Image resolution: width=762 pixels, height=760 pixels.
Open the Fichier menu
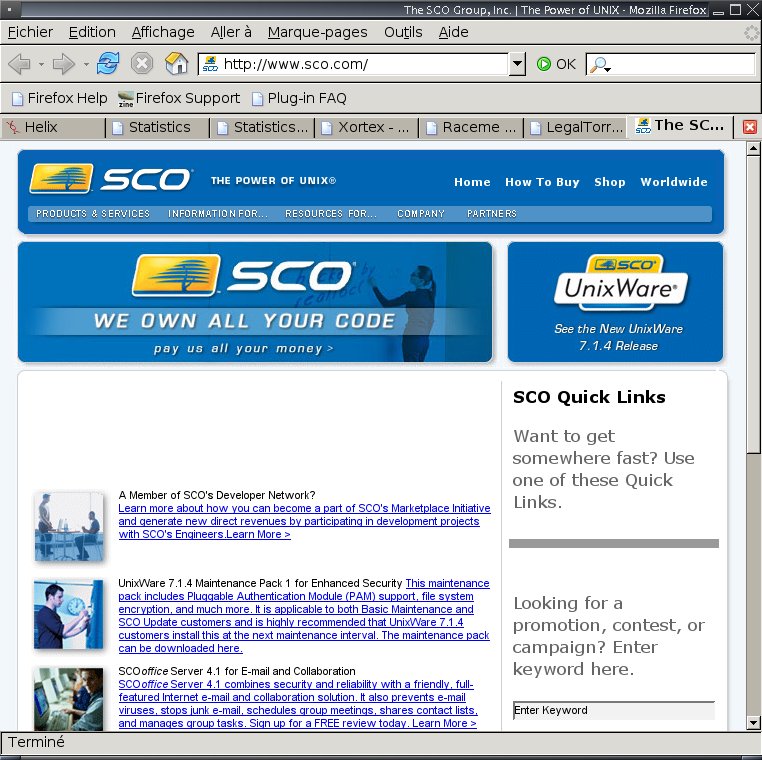[x=30, y=32]
